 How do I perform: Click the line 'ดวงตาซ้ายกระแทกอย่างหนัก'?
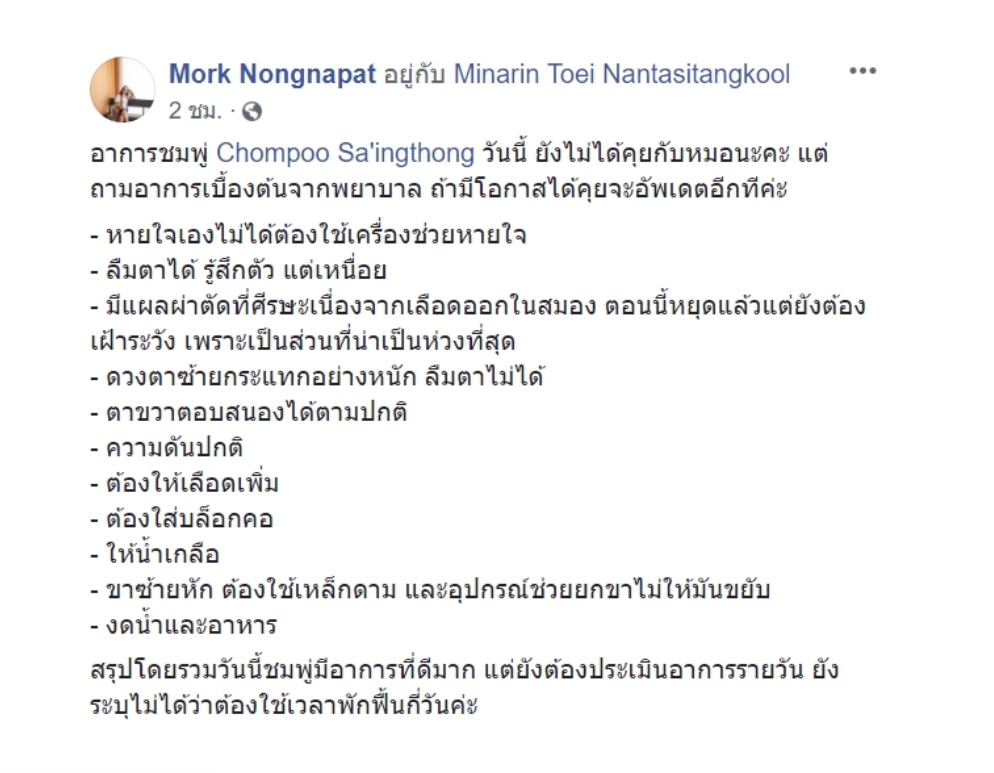tap(317, 377)
